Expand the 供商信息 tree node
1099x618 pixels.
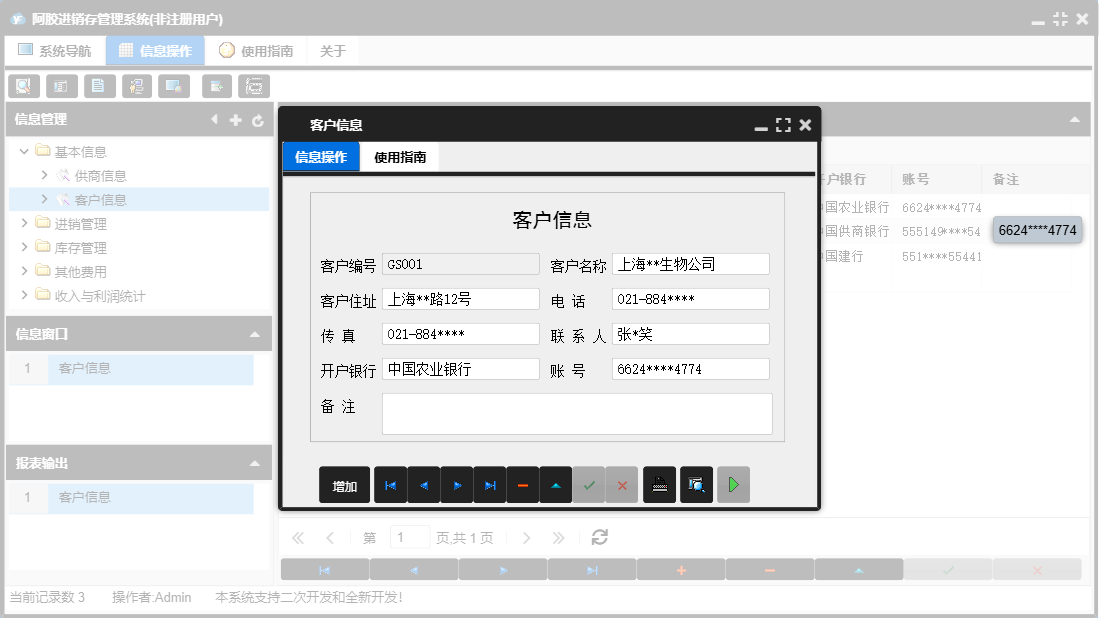(44, 175)
